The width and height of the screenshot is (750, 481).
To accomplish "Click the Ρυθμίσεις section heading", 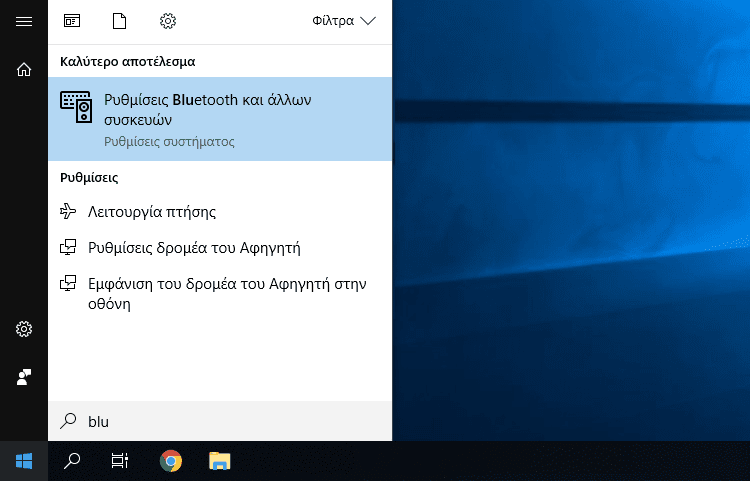I will click(x=89, y=178).
